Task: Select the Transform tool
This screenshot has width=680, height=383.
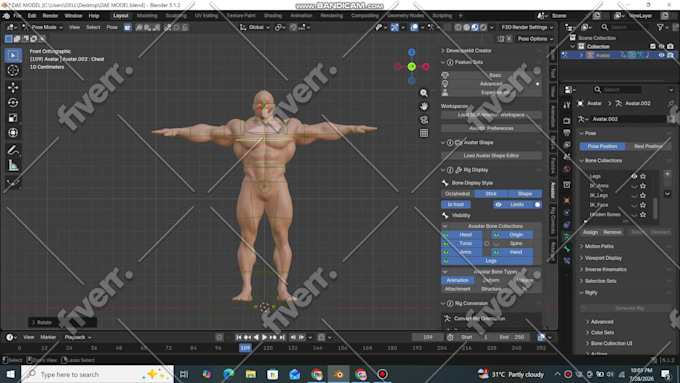Action: 13,133
